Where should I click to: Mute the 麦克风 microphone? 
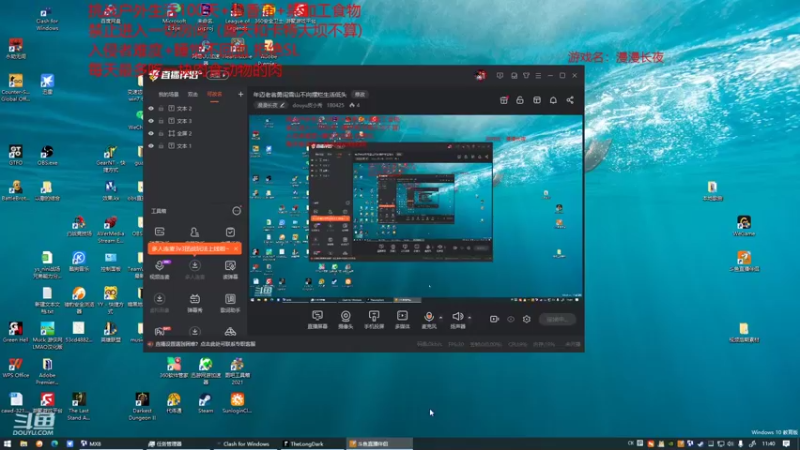(x=429, y=319)
